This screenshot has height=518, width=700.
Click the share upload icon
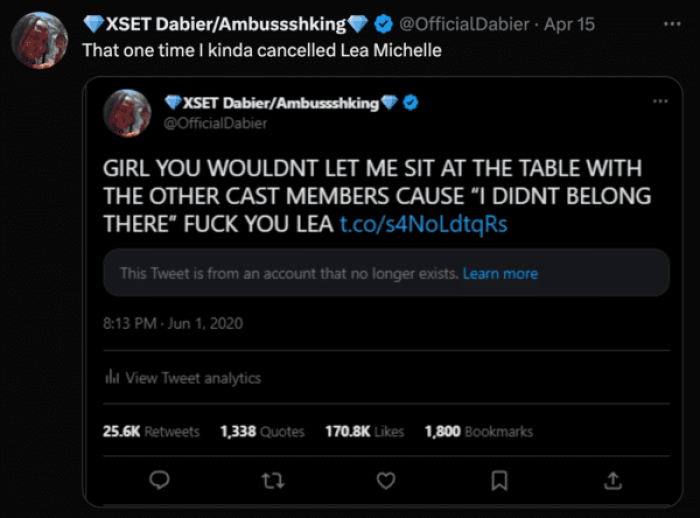click(x=613, y=481)
